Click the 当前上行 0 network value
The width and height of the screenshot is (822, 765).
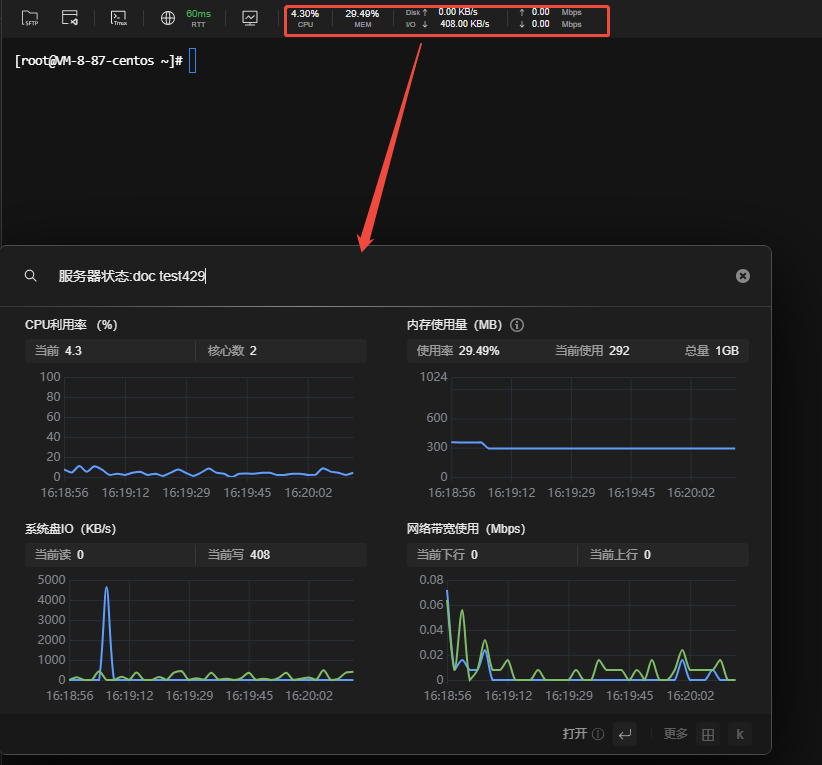coord(620,555)
